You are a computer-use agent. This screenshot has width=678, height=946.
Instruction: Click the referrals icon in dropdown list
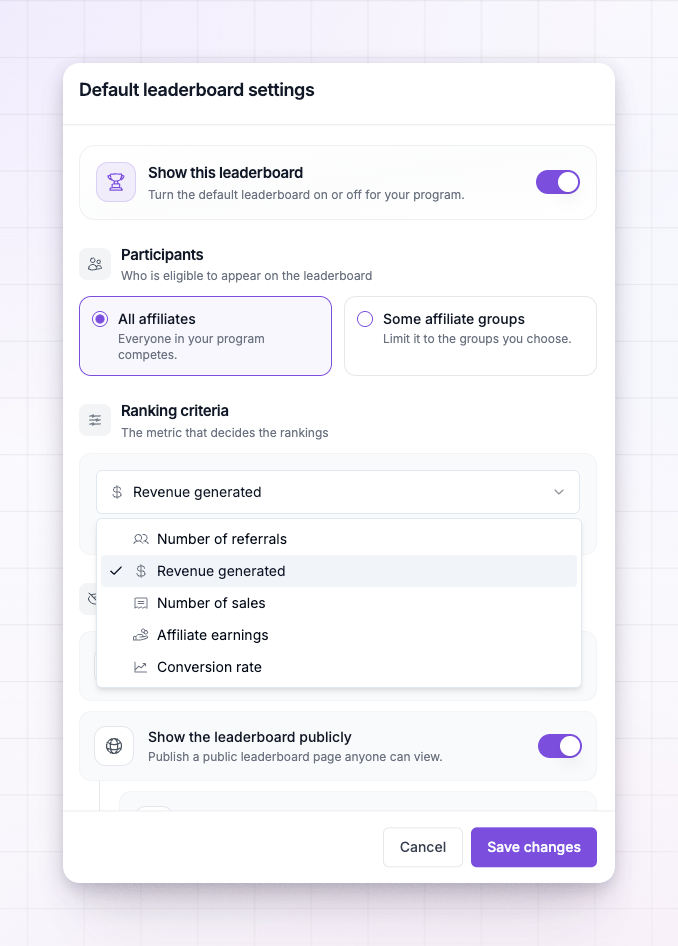pyautogui.click(x=141, y=539)
